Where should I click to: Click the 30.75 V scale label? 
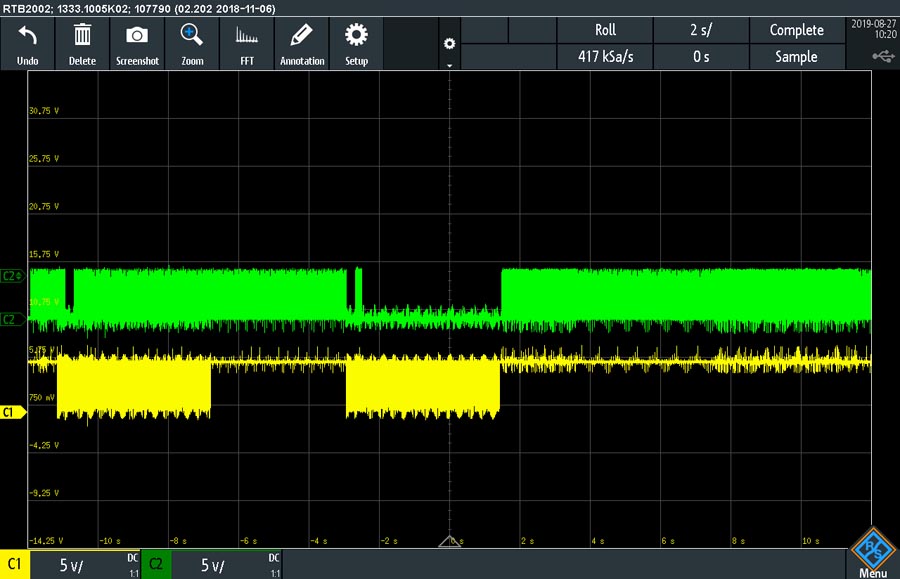pos(44,111)
